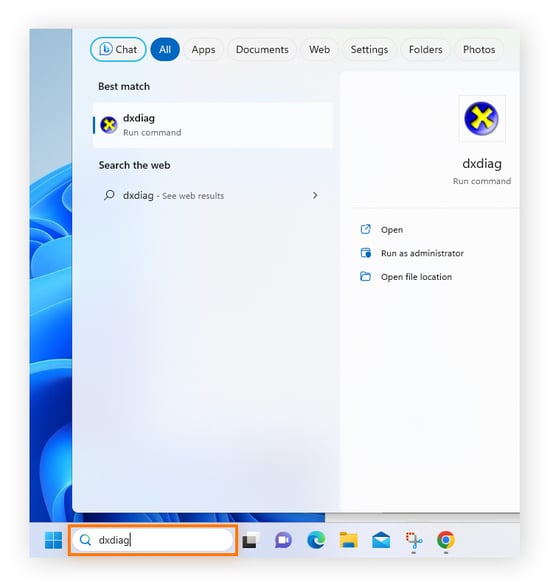Choose Run as administrator
The width and height of the screenshot is (550, 587).
point(422,253)
